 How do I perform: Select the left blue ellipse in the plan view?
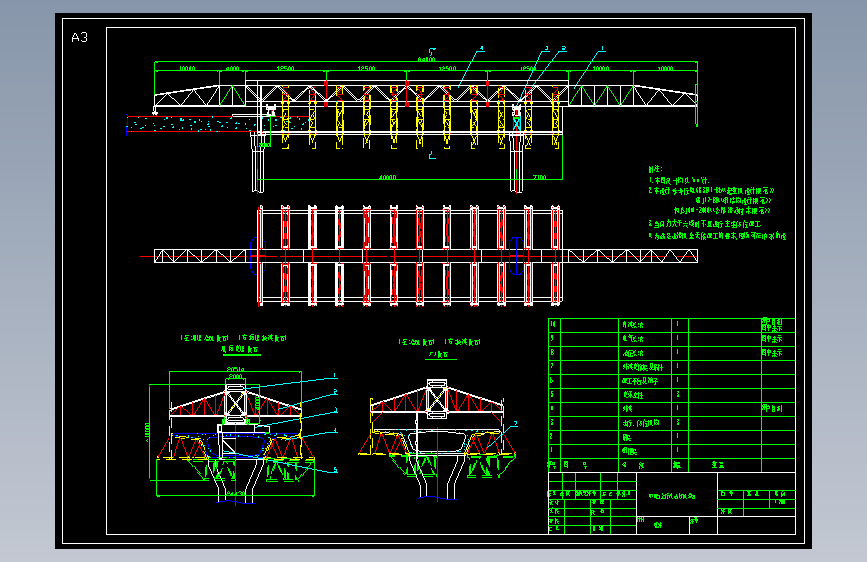(258, 256)
